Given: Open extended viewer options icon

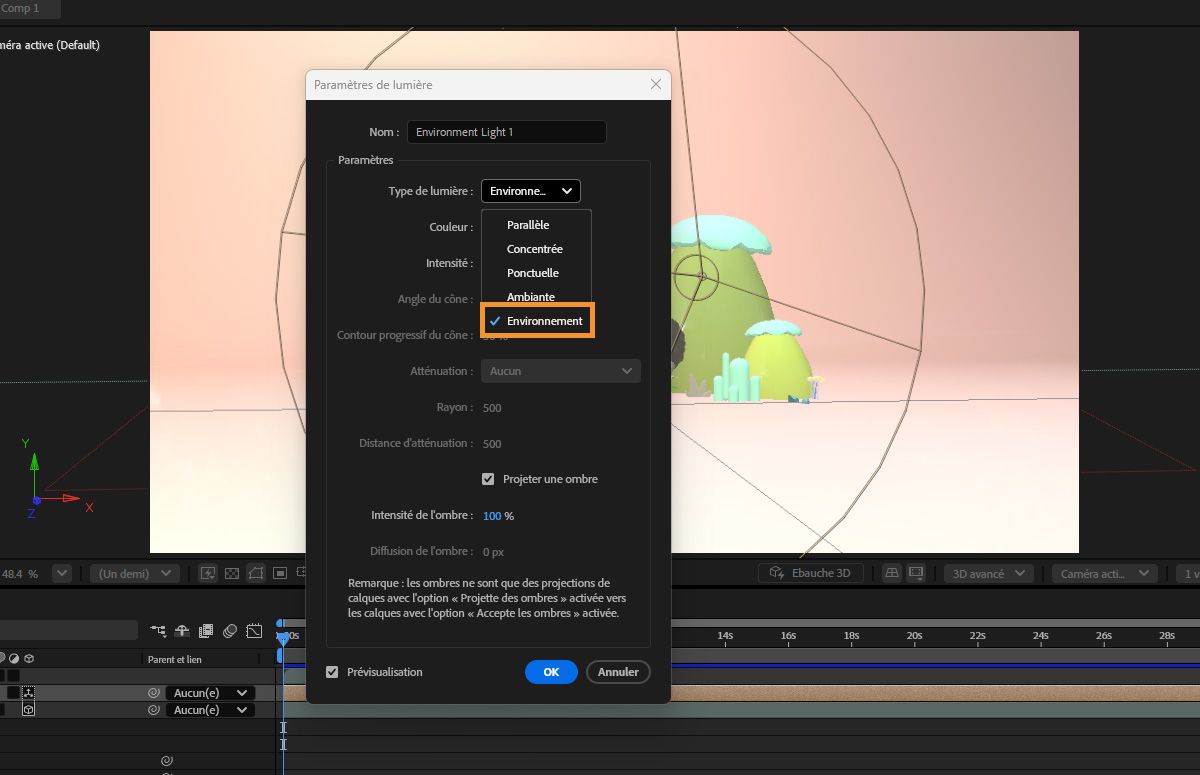Looking at the screenshot, I should [x=916, y=573].
